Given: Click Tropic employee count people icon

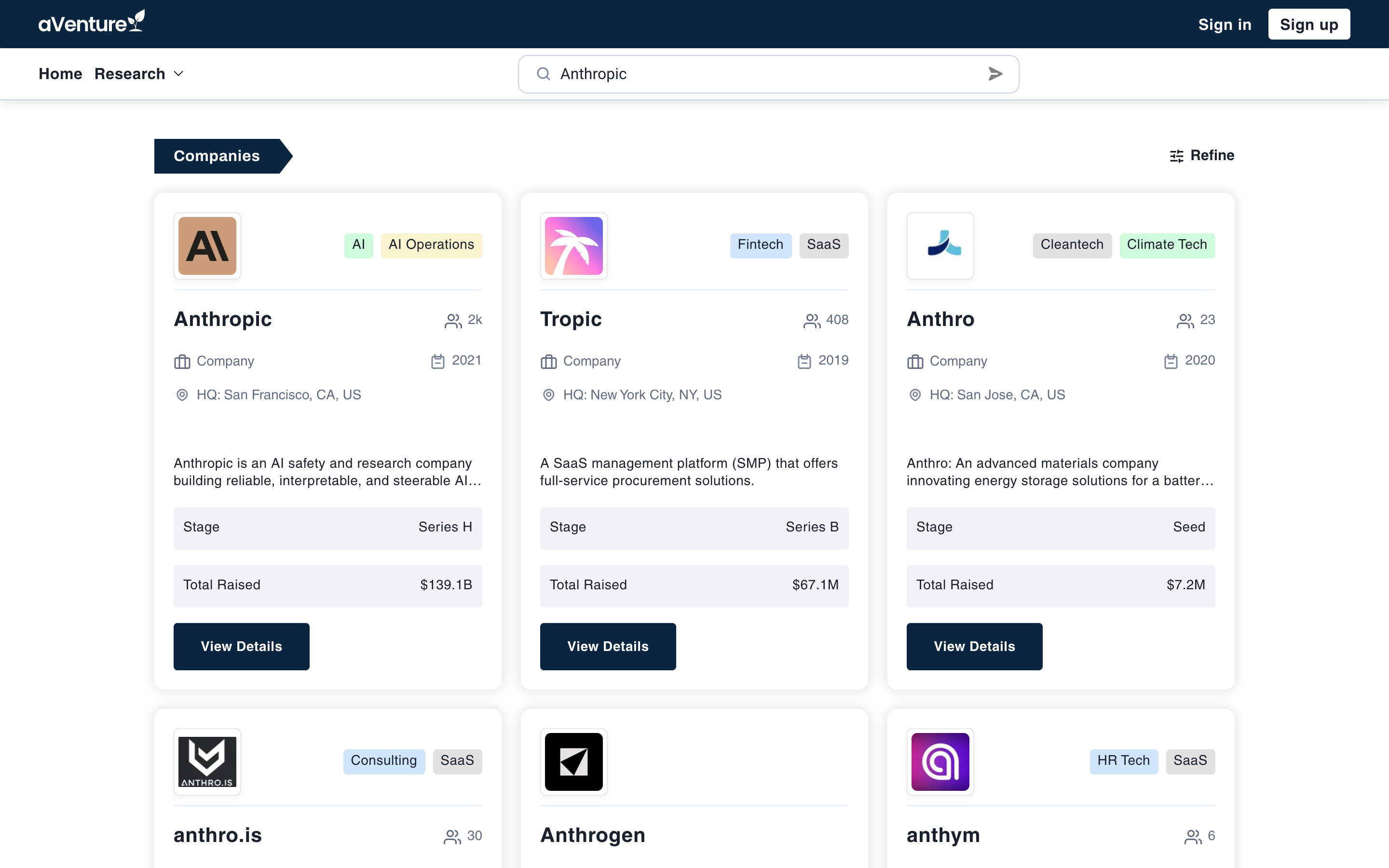Looking at the screenshot, I should [x=812, y=320].
